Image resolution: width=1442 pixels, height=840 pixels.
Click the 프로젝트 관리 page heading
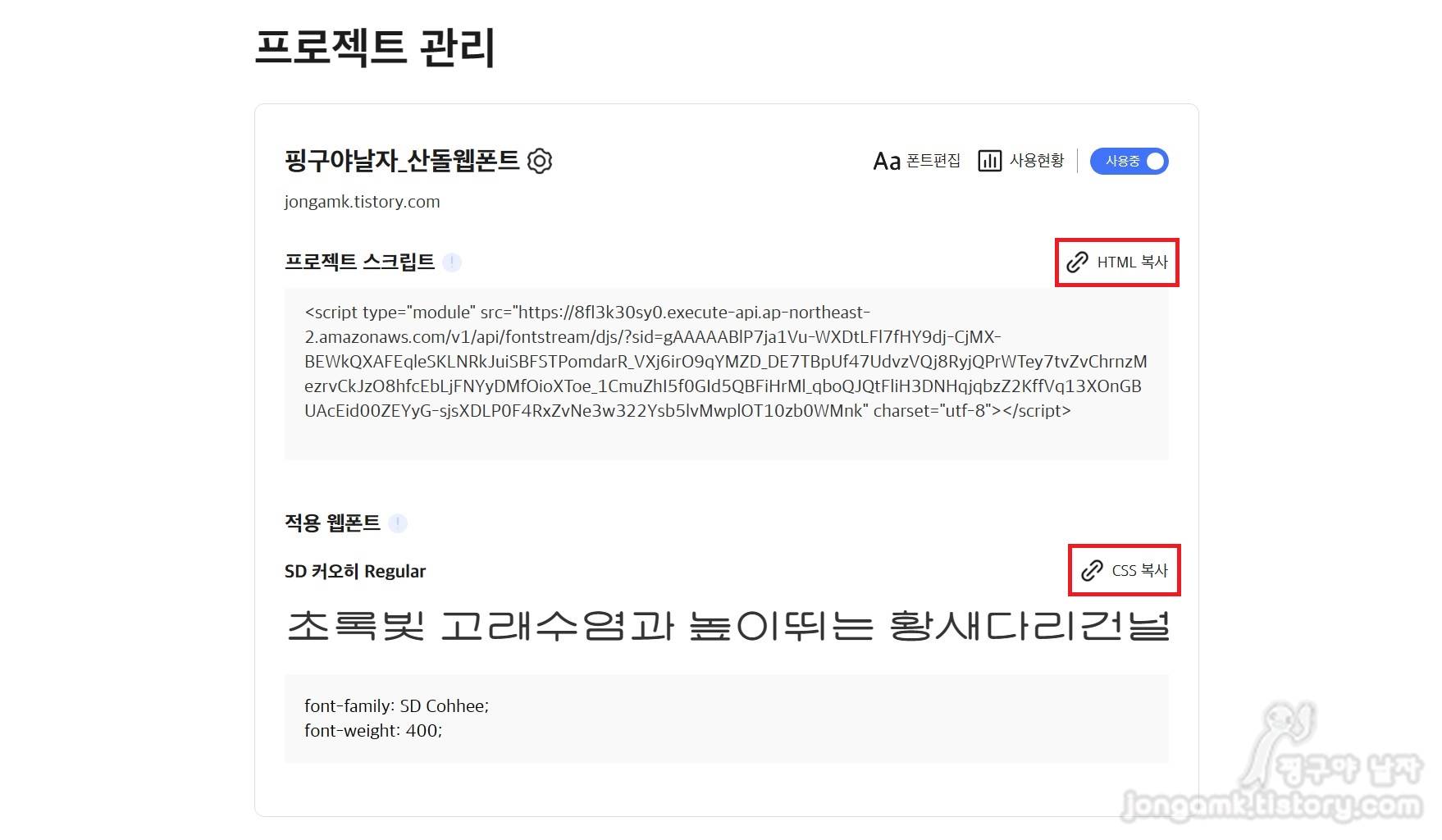click(375, 47)
